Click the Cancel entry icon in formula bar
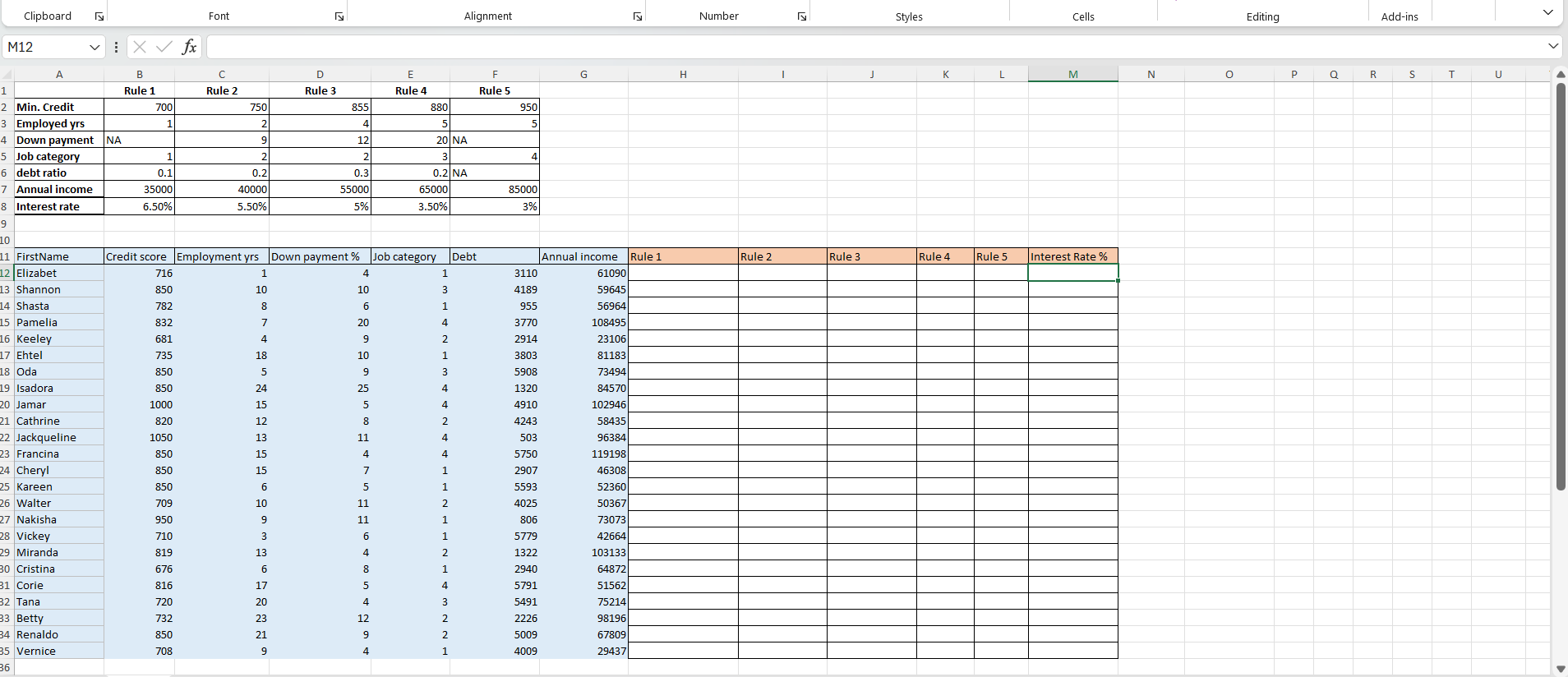This screenshot has width=1568, height=677. click(x=140, y=47)
